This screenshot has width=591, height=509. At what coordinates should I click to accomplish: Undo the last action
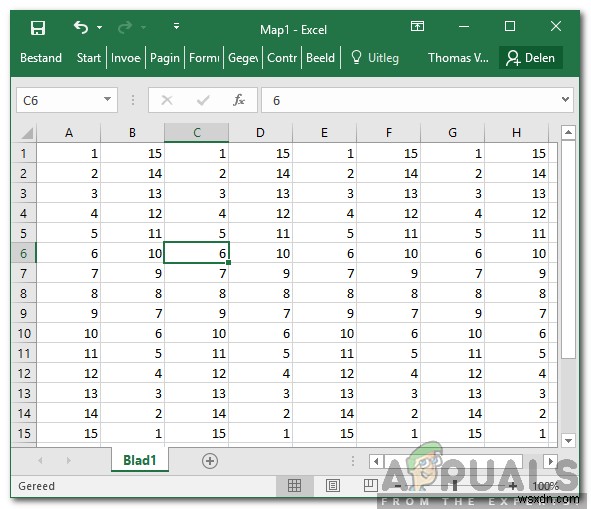(81, 28)
